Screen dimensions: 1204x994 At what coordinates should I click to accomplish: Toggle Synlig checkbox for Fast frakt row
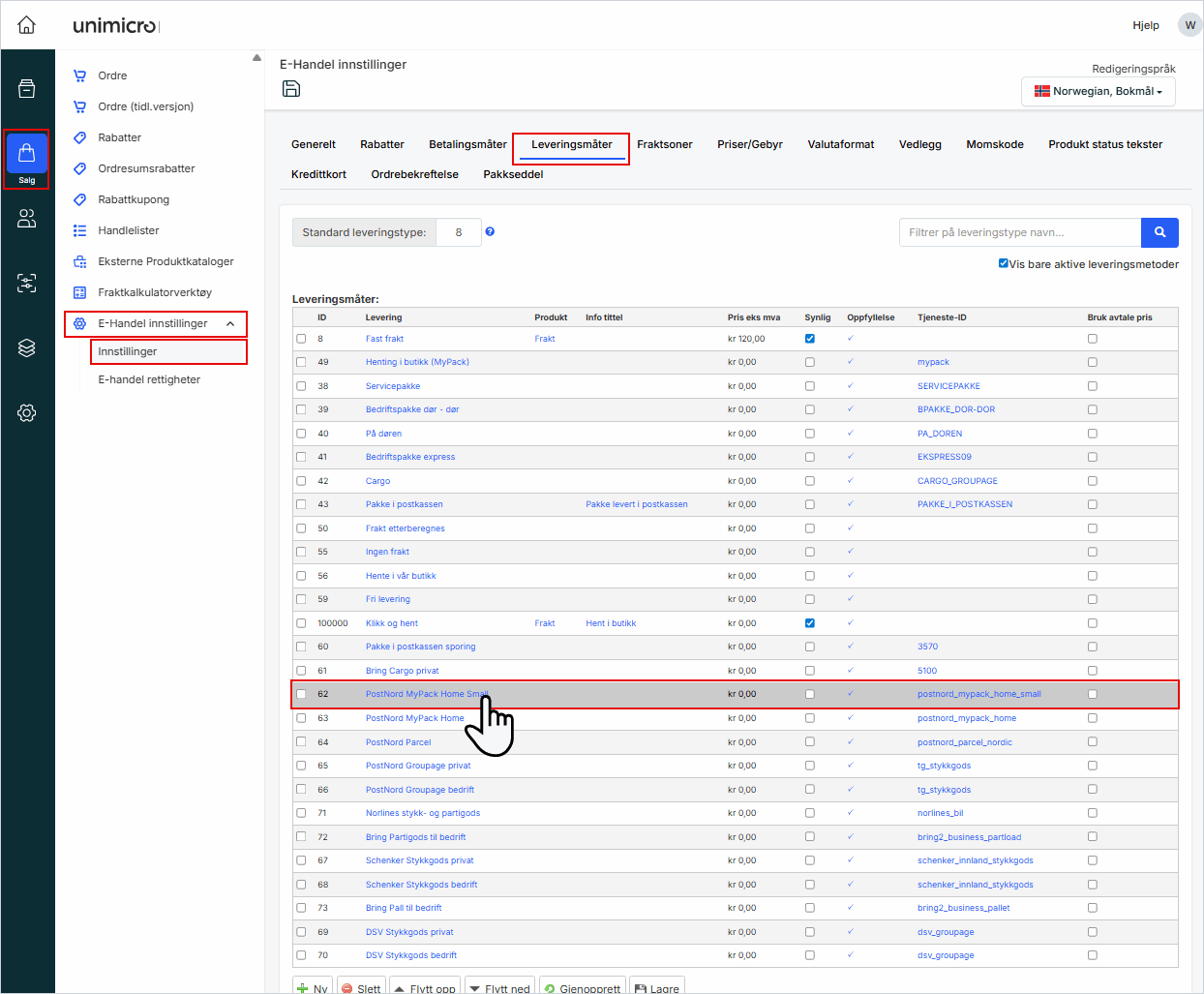(810, 339)
